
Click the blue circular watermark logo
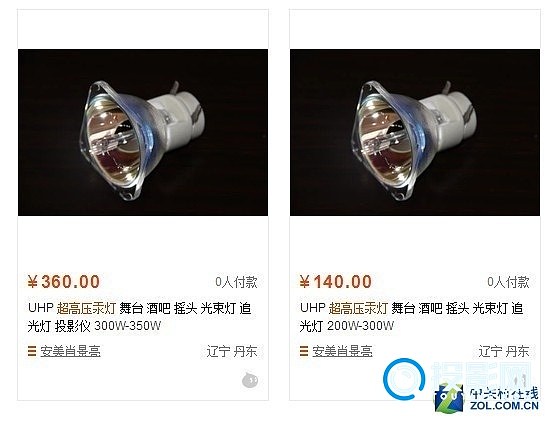point(404,379)
